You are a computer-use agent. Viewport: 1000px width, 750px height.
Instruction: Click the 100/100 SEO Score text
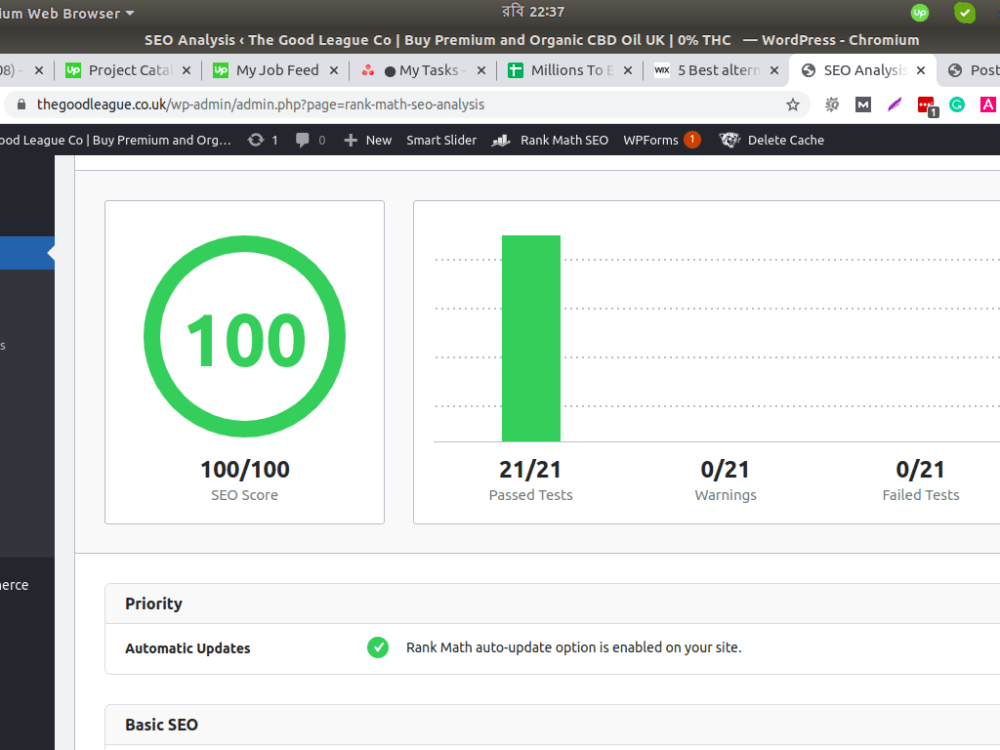click(x=245, y=470)
